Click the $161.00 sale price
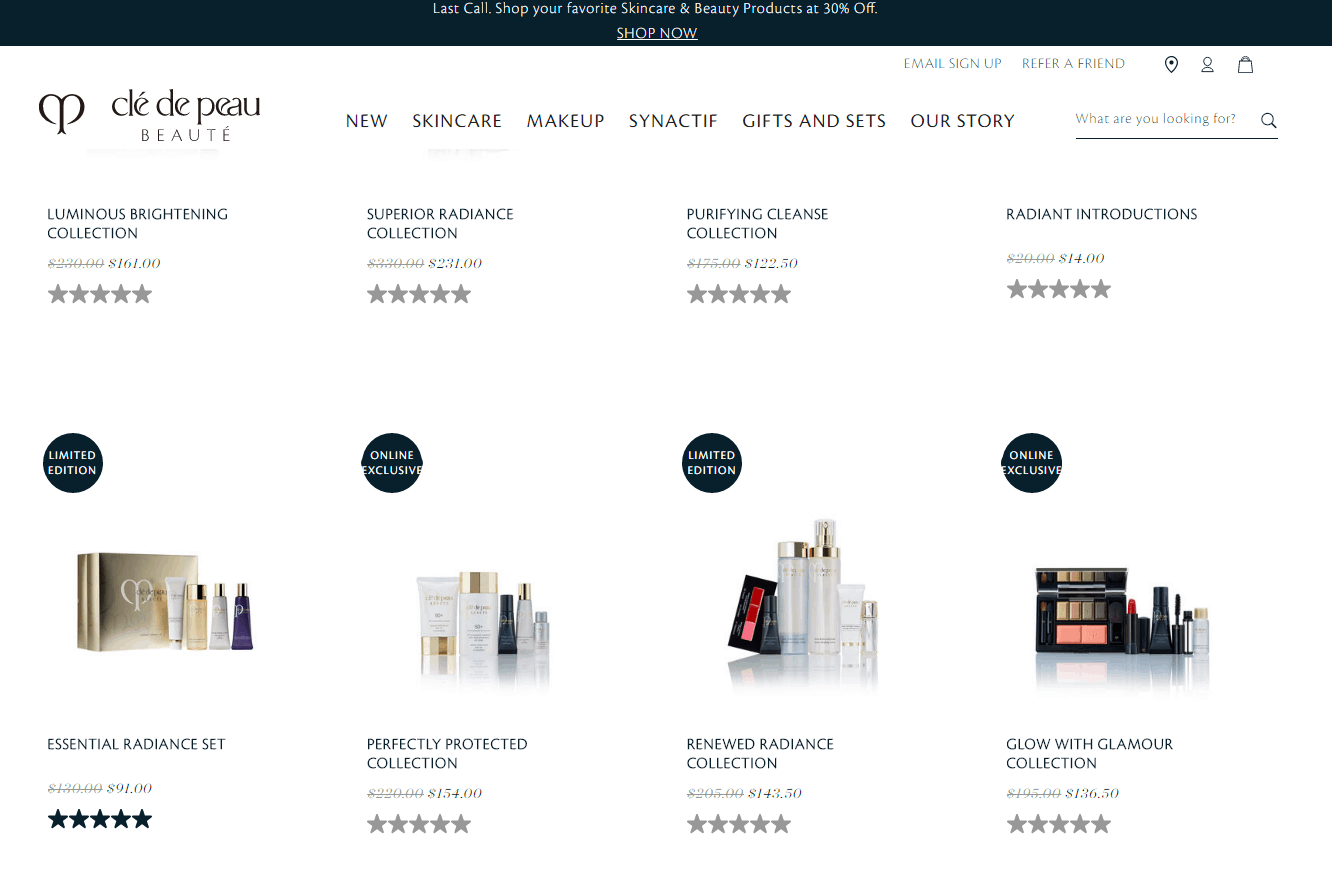 (134, 264)
